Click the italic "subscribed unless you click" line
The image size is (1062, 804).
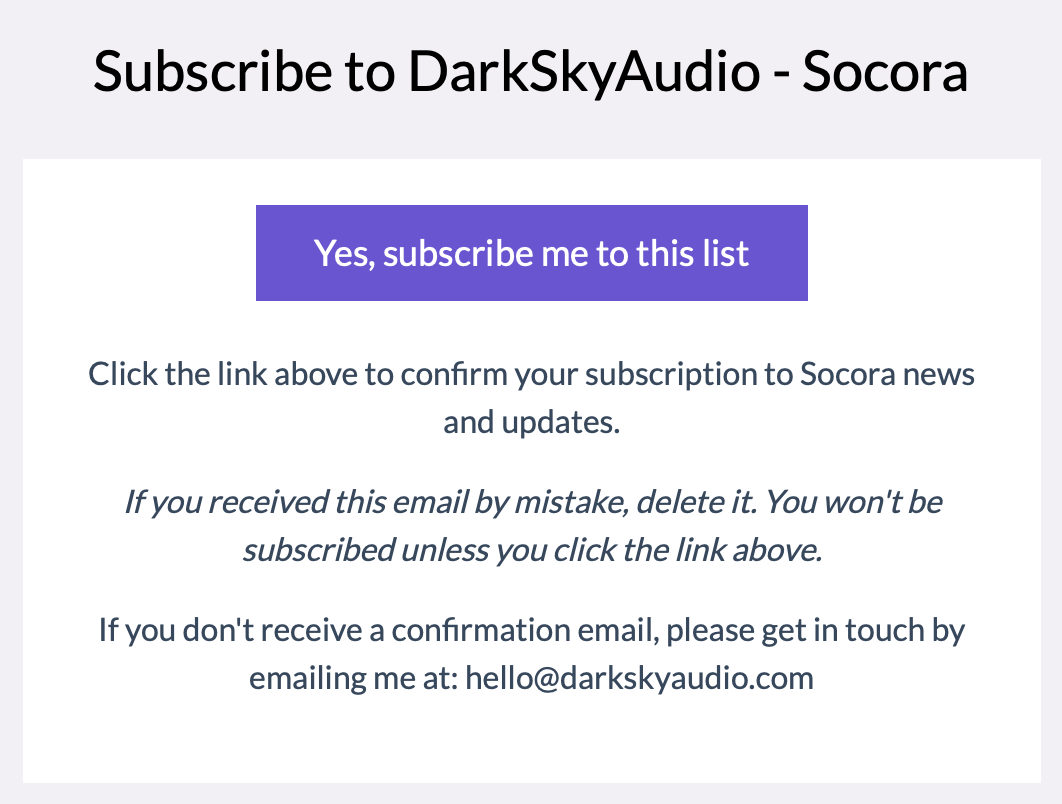pyautogui.click(x=533, y=550)
